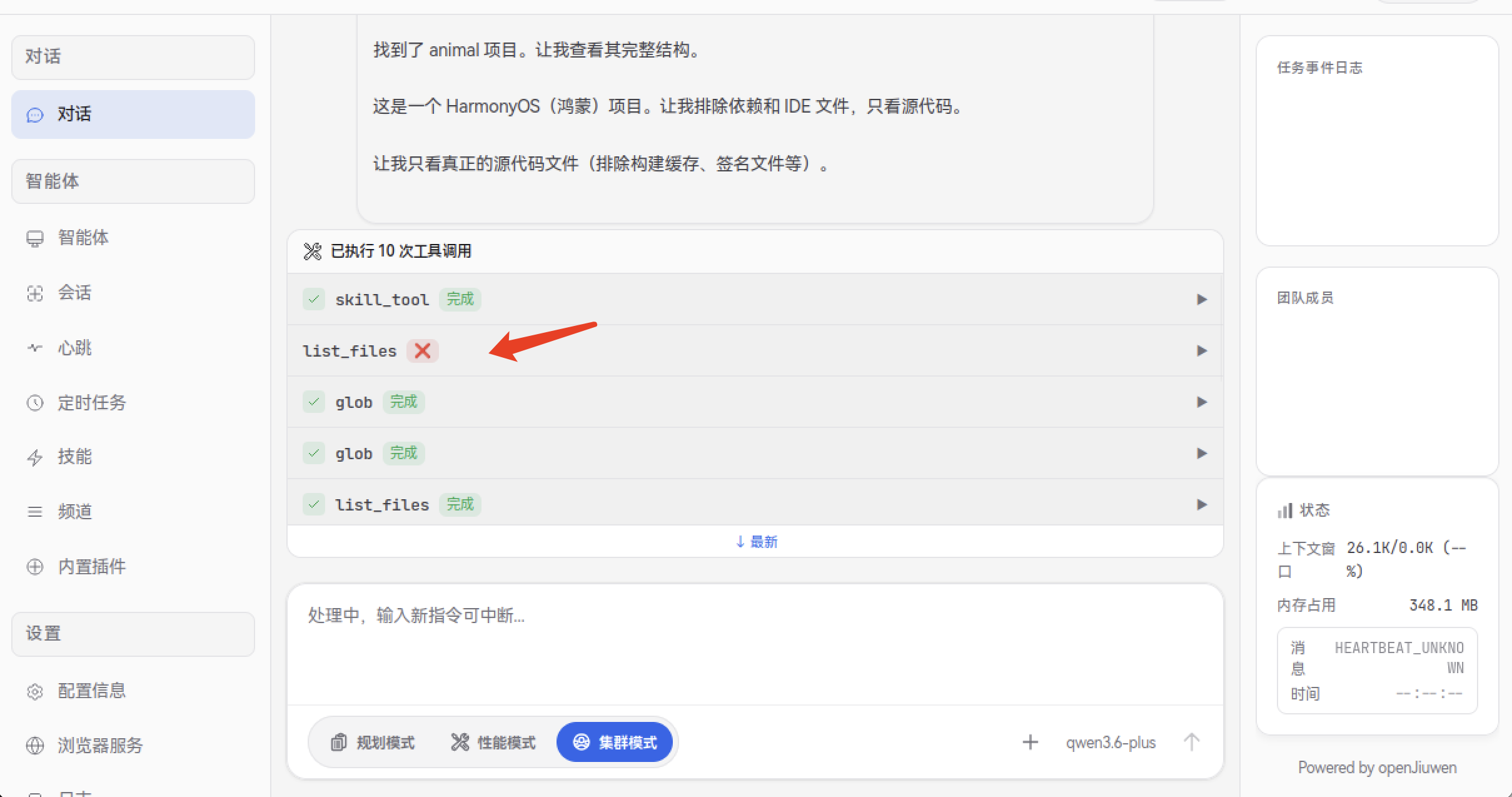This screenshot has width=1512, height=797.
Task: Click the bar chart icon beside 状态
Action: [1285, 511]
